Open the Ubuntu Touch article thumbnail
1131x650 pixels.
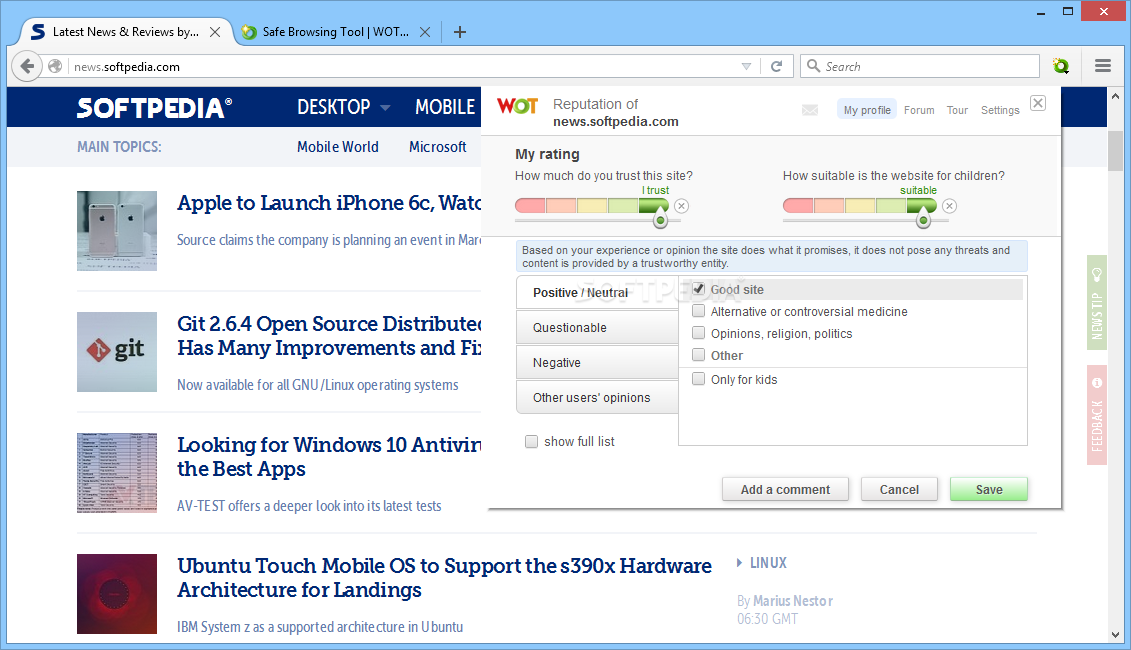pyautogui.click(x=117, y=594)
